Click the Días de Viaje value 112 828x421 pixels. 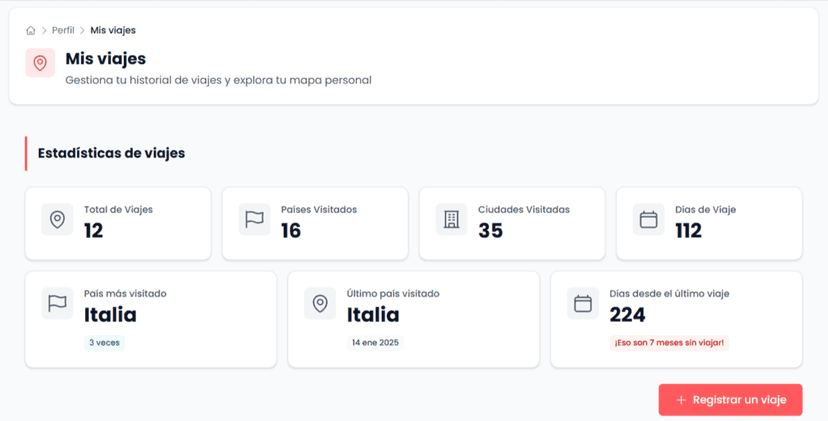point(688,231)
